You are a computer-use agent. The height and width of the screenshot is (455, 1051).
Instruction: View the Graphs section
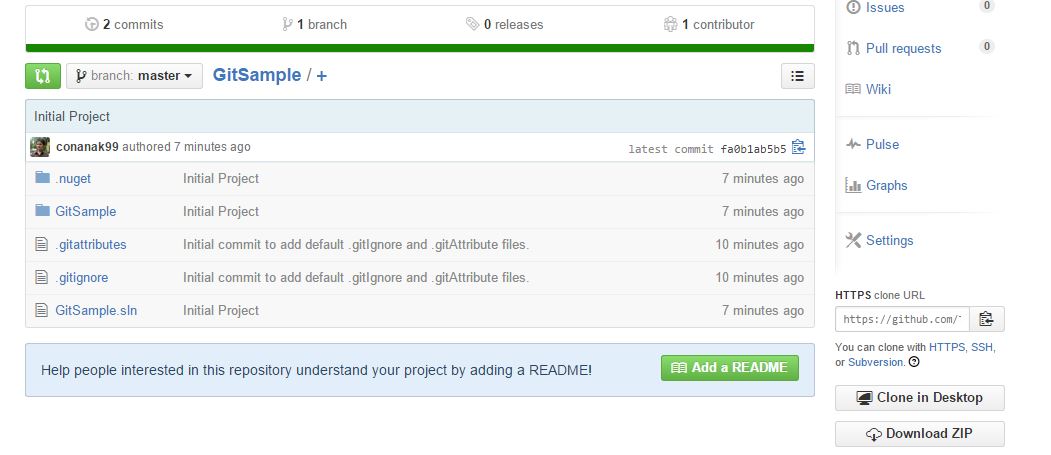(x=886, y=185)
